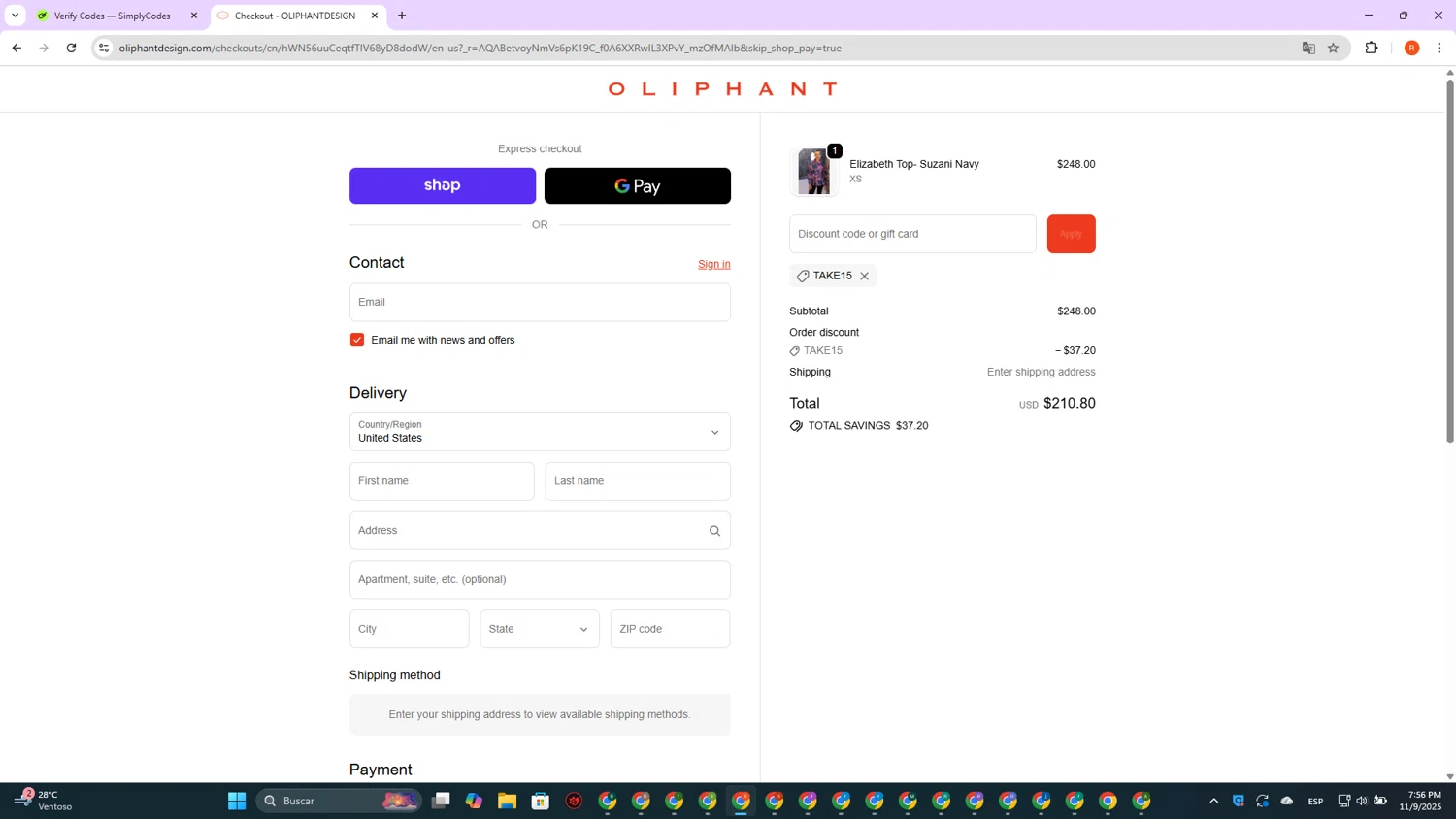Click the browser address bar URL
Screen dimensions: 1456x819
[480, 48]
